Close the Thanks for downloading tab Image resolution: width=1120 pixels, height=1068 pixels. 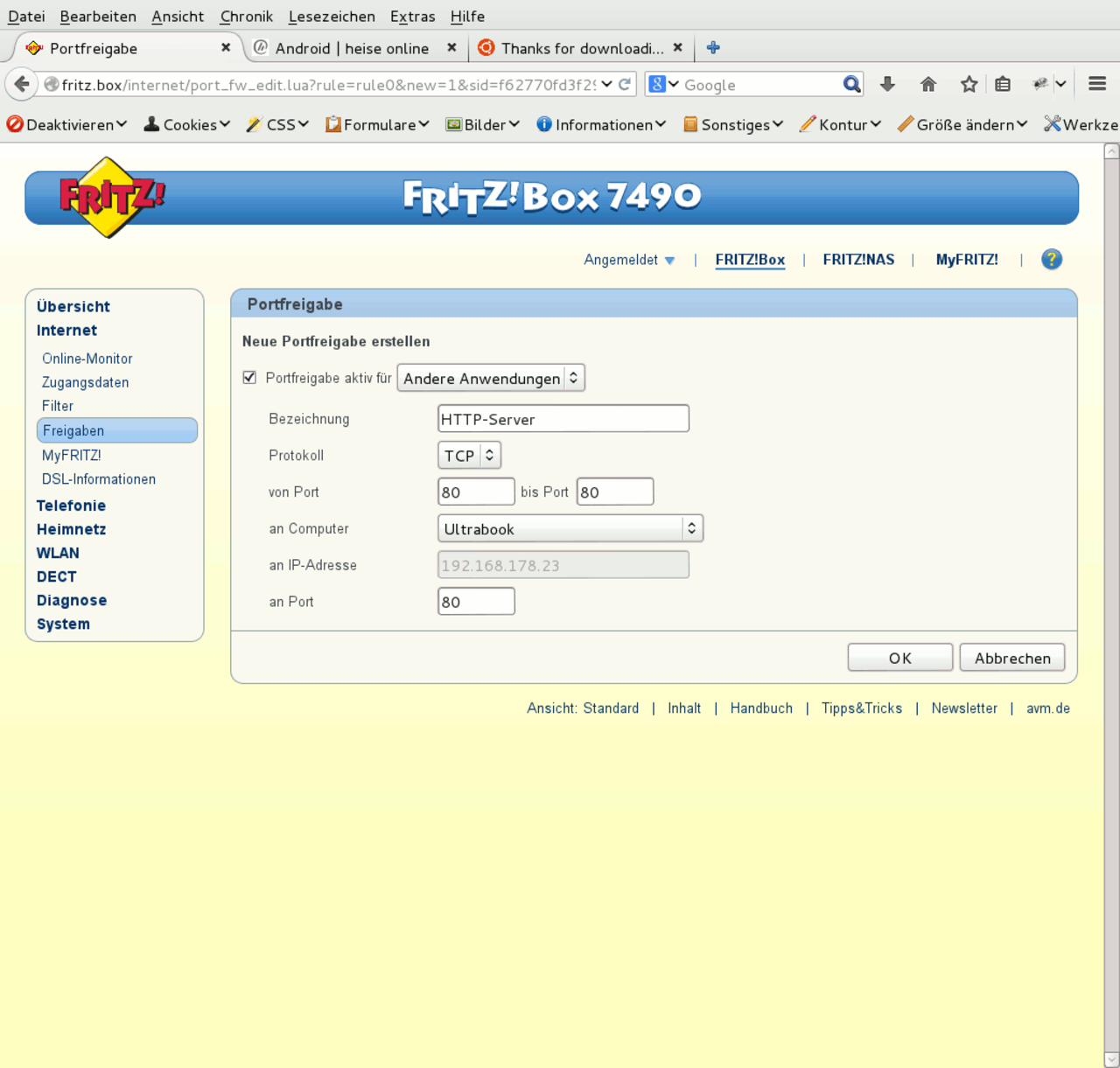pos(677,48)
